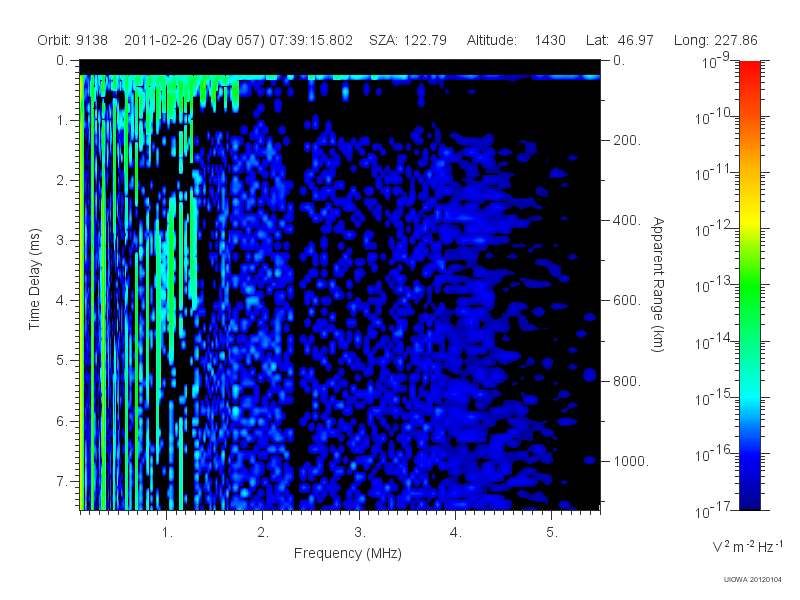Click the 'Frequency (MHz)' axis label
The width and height of the screenshot is (800, 600).
tap(347, 553)
